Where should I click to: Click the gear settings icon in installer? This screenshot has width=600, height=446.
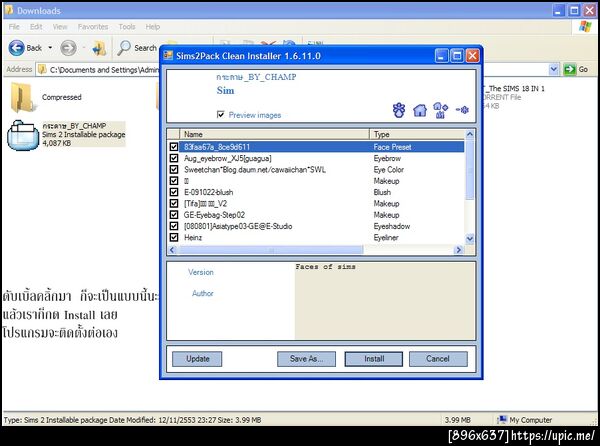[462, 110]
